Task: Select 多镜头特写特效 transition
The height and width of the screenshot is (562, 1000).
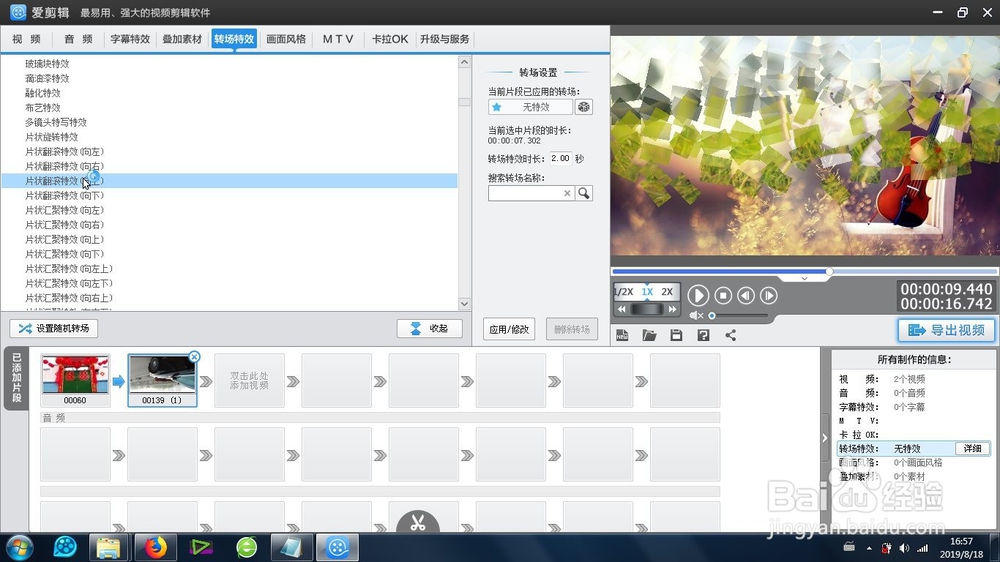Action: click(x=56, y=122)
